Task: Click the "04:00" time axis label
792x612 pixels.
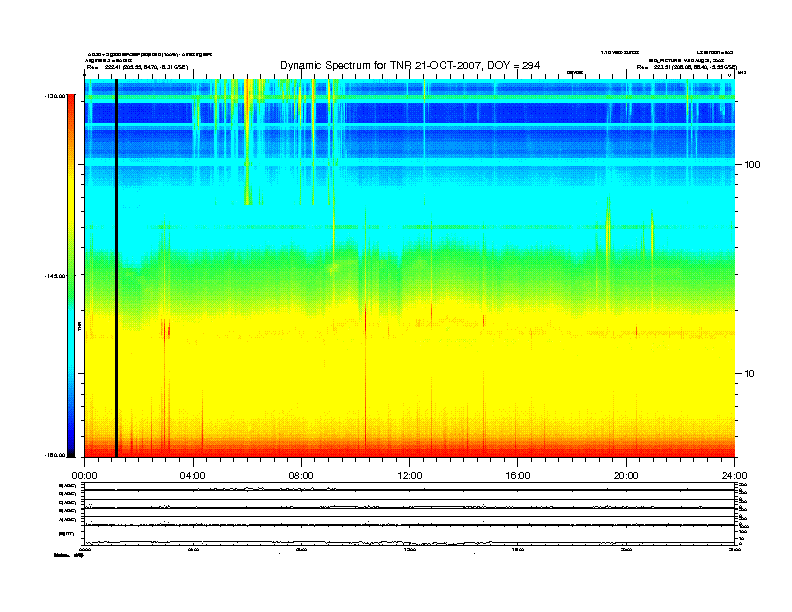Action: coord(193,476)
